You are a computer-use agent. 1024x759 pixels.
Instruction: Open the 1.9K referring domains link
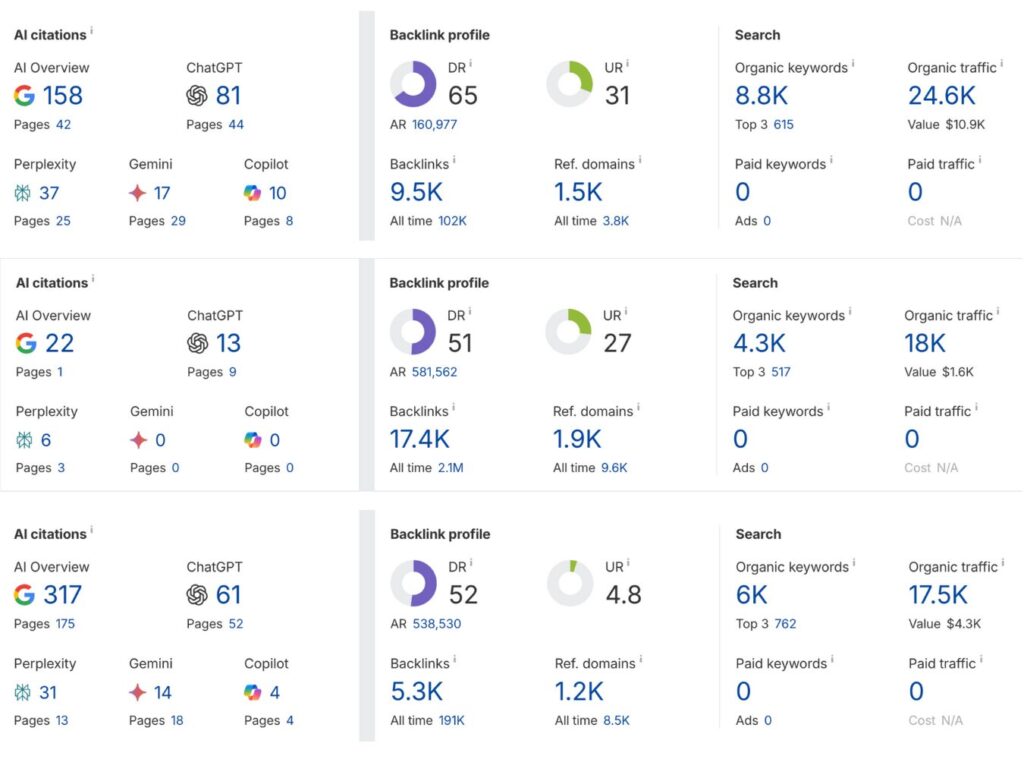coord(577,440)
